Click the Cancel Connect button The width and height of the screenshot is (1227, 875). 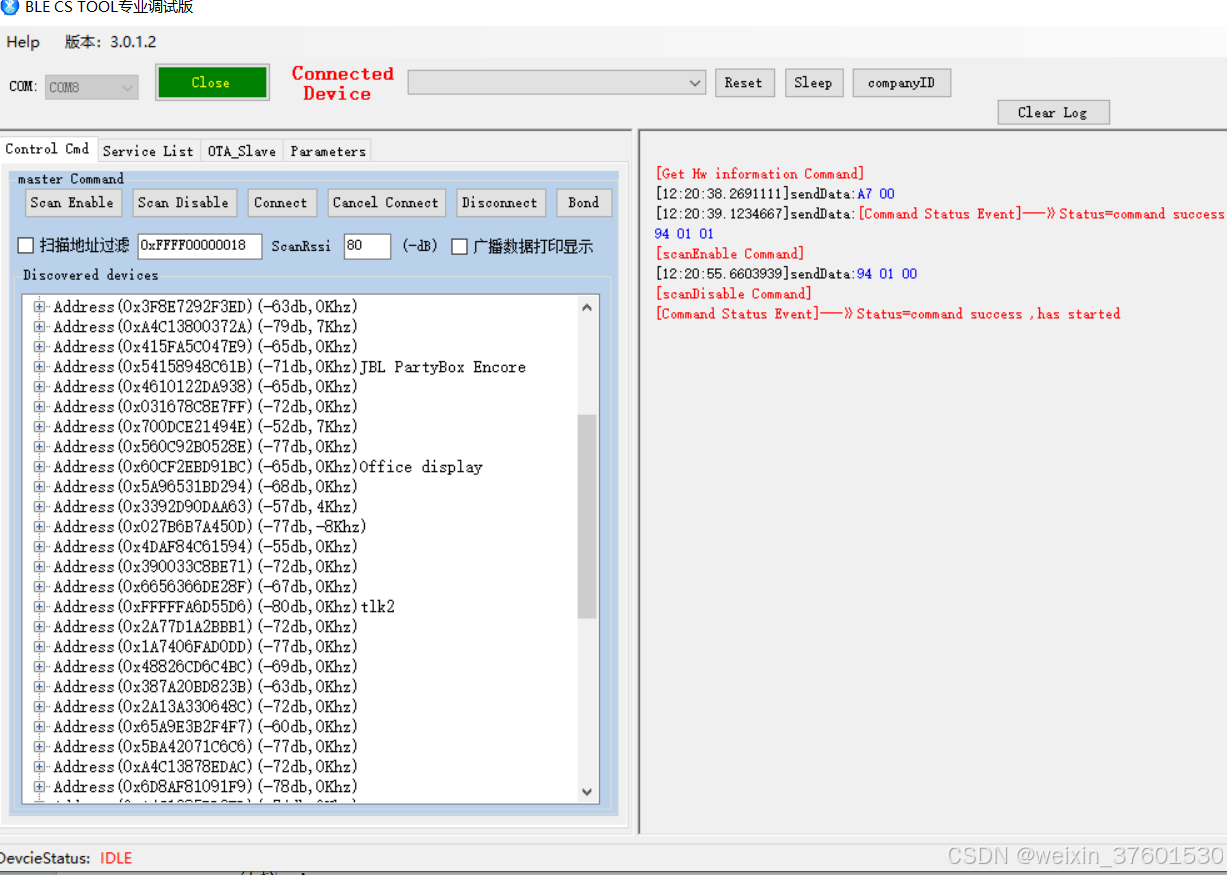coord(386,202)
